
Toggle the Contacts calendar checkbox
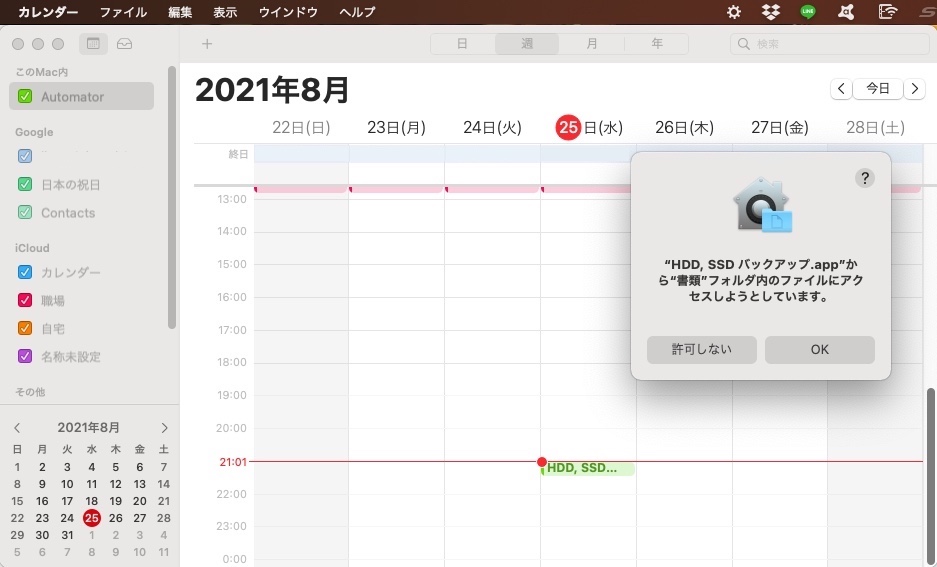[x=25, y=212]
